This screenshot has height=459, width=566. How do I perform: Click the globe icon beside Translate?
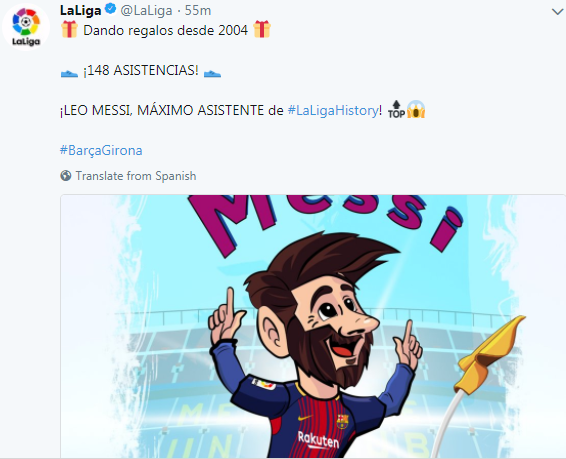point(66,176)
